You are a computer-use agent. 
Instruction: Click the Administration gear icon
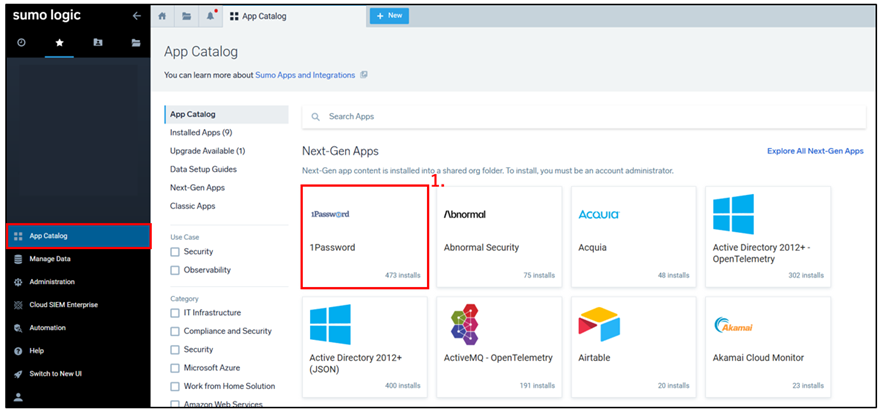(x=18, y=282)
